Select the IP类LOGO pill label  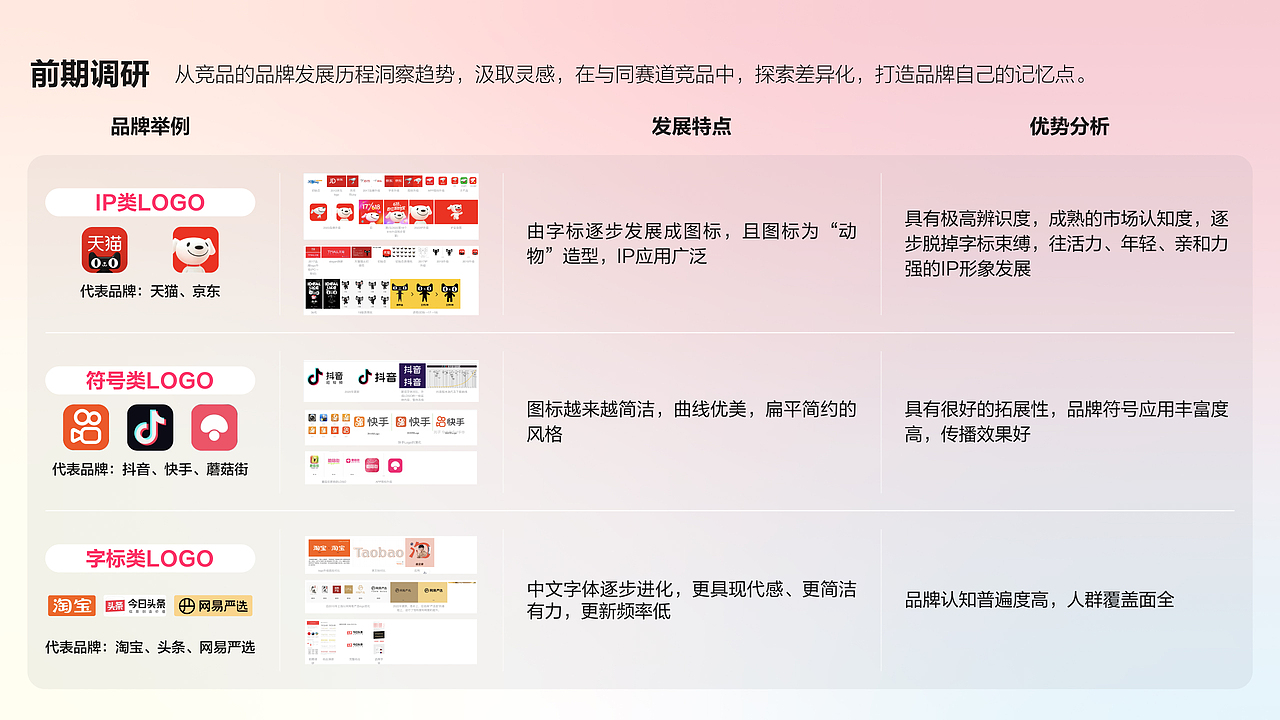click(x=150, y=202)
